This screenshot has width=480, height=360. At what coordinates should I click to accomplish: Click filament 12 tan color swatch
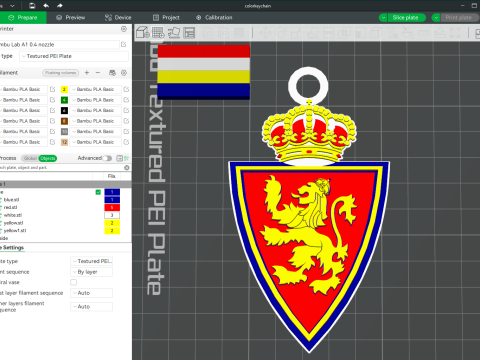click(64, 142)
